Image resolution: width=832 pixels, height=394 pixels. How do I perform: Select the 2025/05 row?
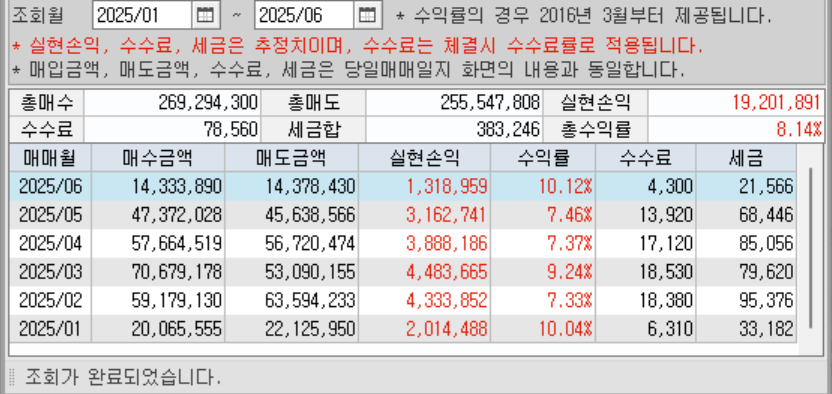point(403,215)
